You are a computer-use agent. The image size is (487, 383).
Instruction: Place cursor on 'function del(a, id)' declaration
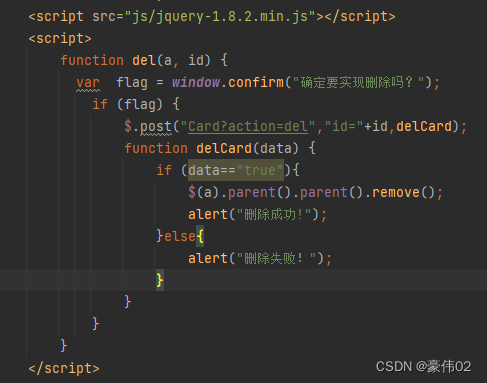click(x=135, y=61)
